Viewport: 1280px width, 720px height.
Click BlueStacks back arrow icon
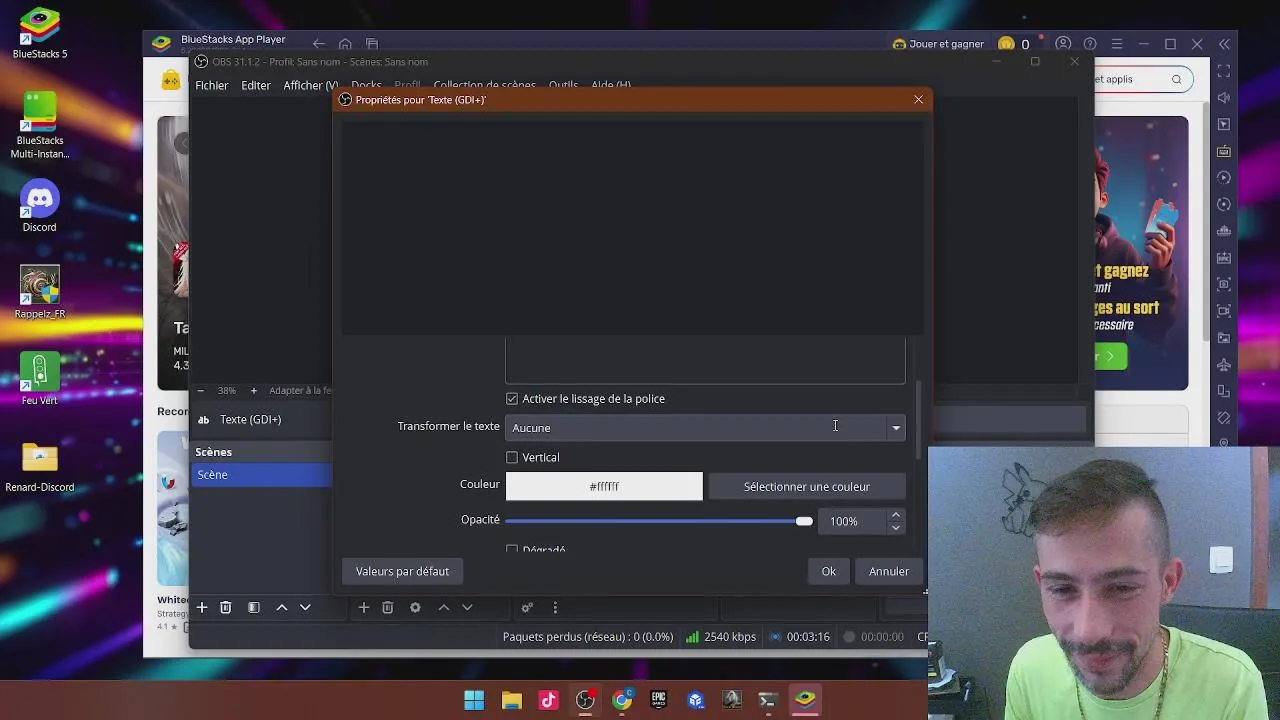coord(318,44)
